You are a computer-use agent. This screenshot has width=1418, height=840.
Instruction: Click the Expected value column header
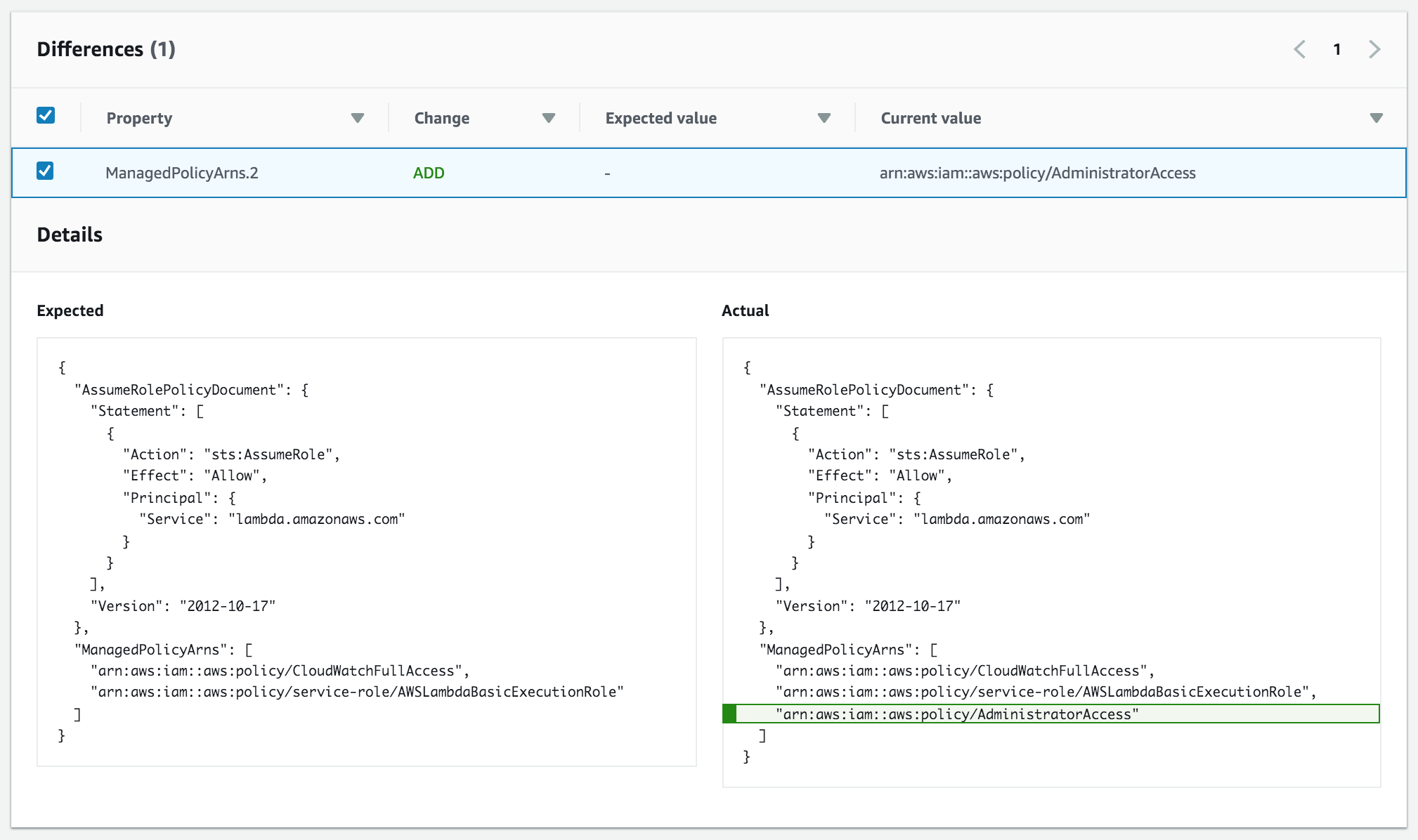pos(661,118)
